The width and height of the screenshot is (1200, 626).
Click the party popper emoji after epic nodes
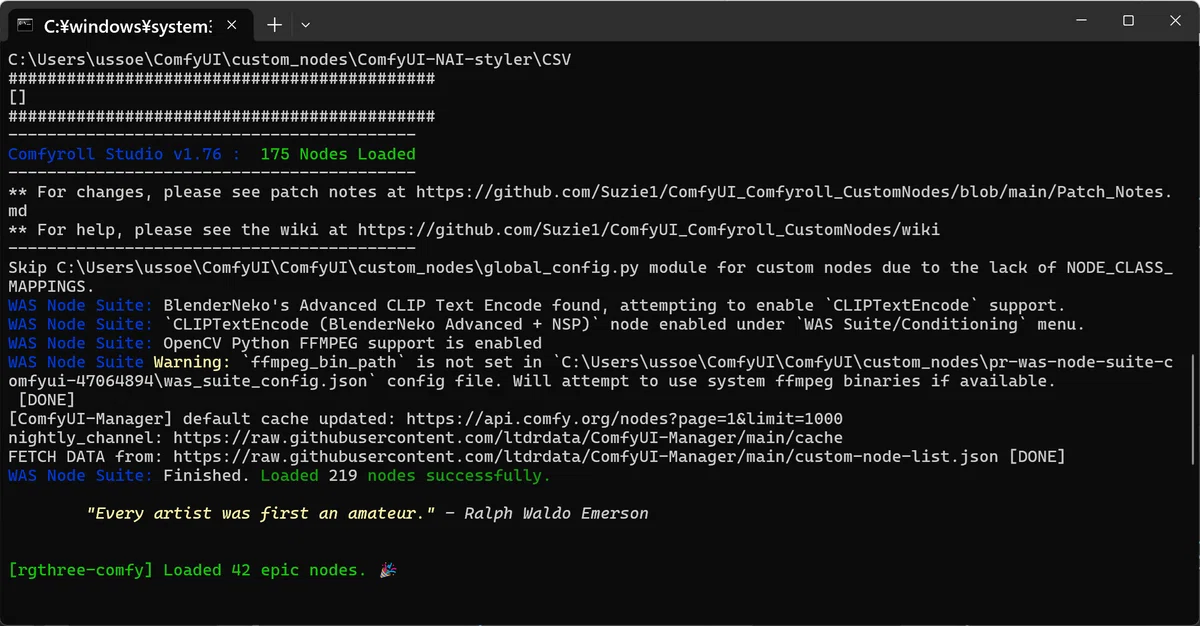[x=388, y=570]
